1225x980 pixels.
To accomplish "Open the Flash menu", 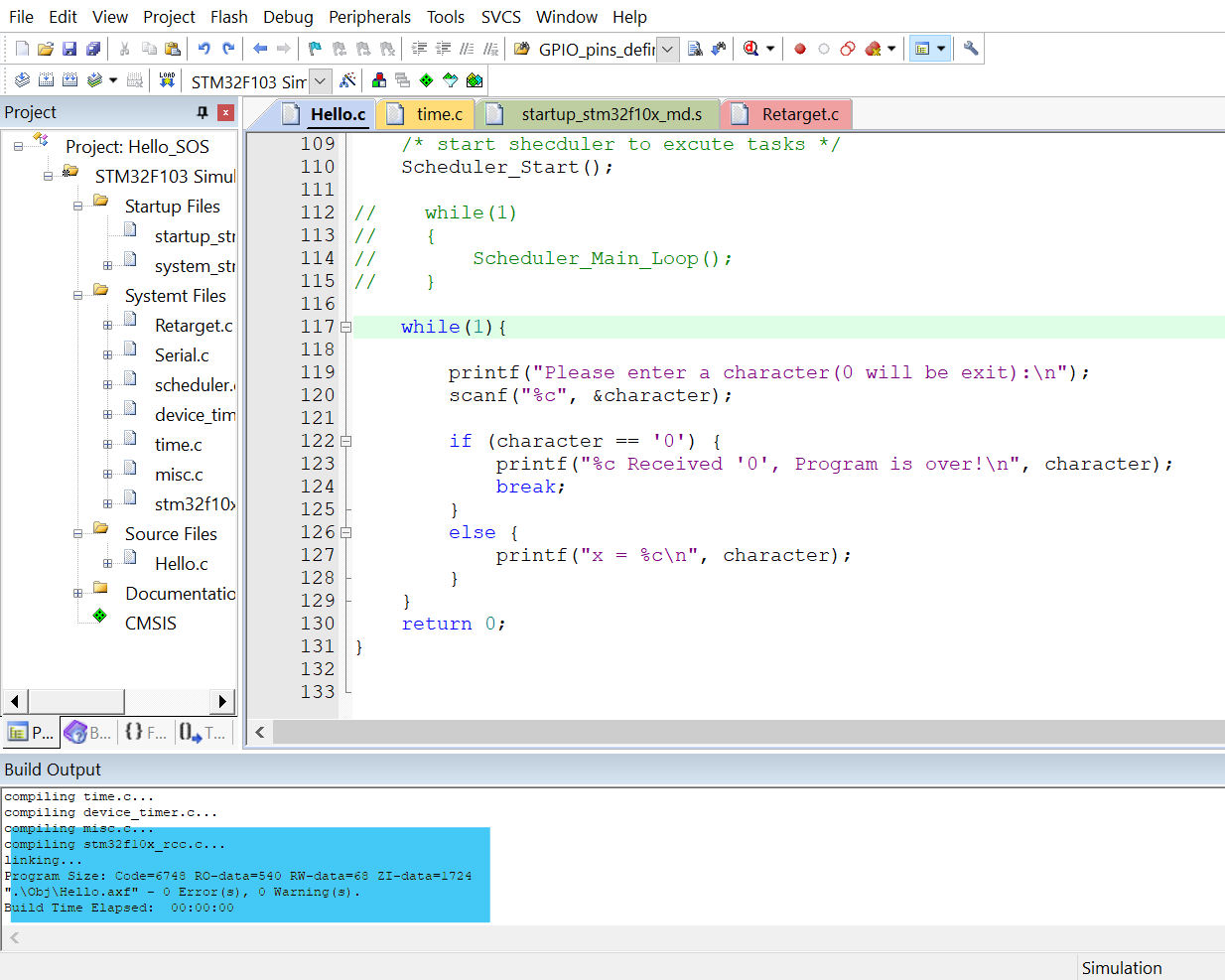I will [229, 17].
